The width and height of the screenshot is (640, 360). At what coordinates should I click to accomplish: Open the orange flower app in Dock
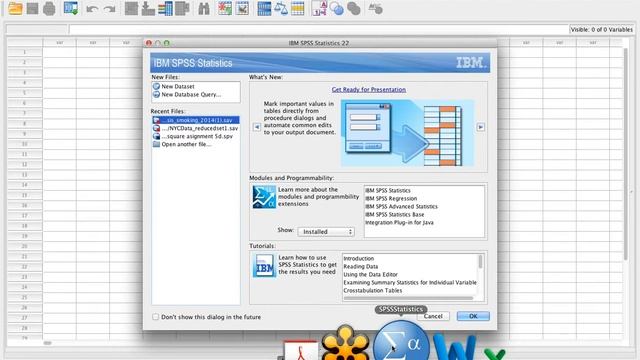(x=345, y=343)
